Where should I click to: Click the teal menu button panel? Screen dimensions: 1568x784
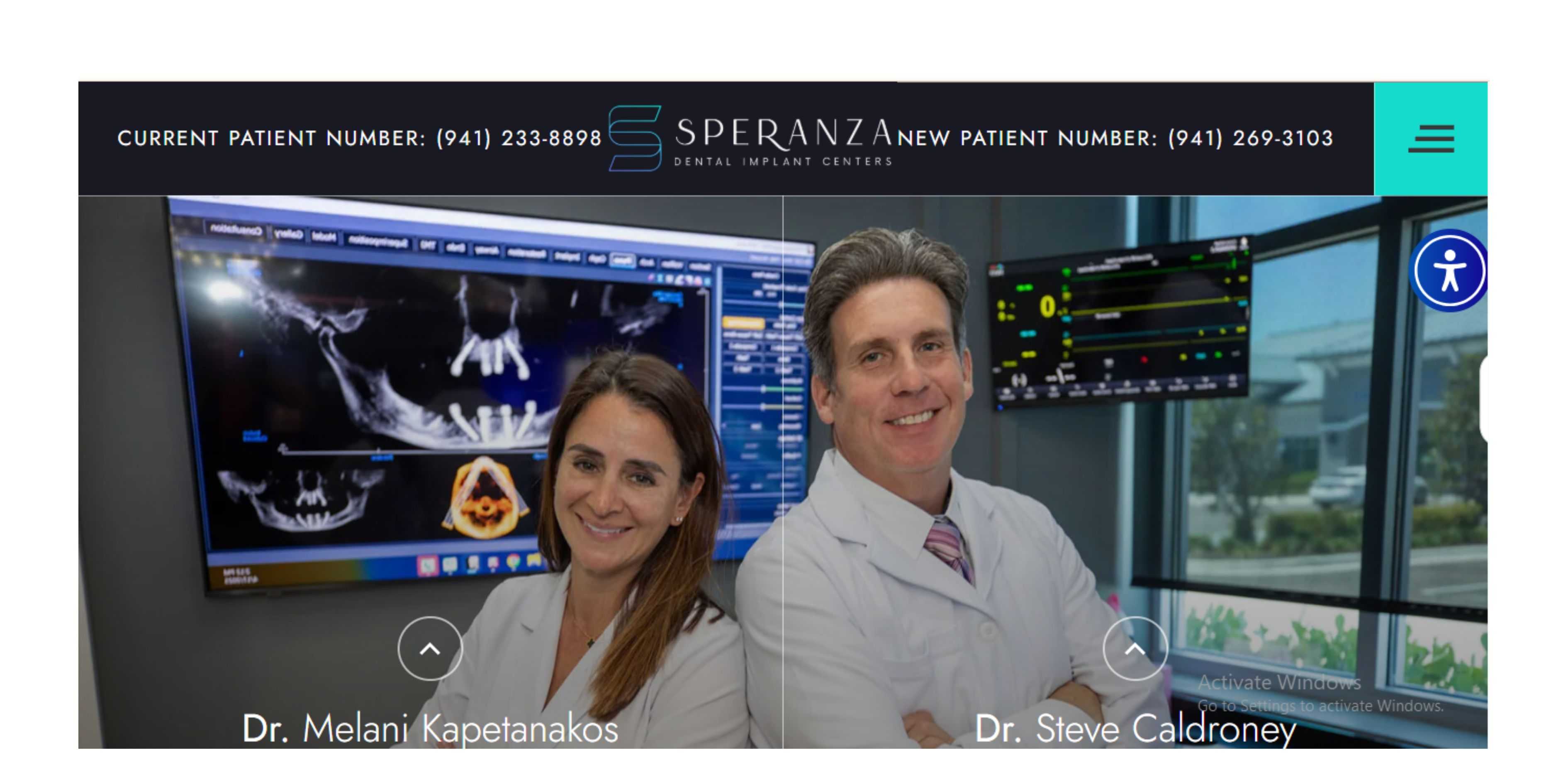click(x=1430, y=139)
